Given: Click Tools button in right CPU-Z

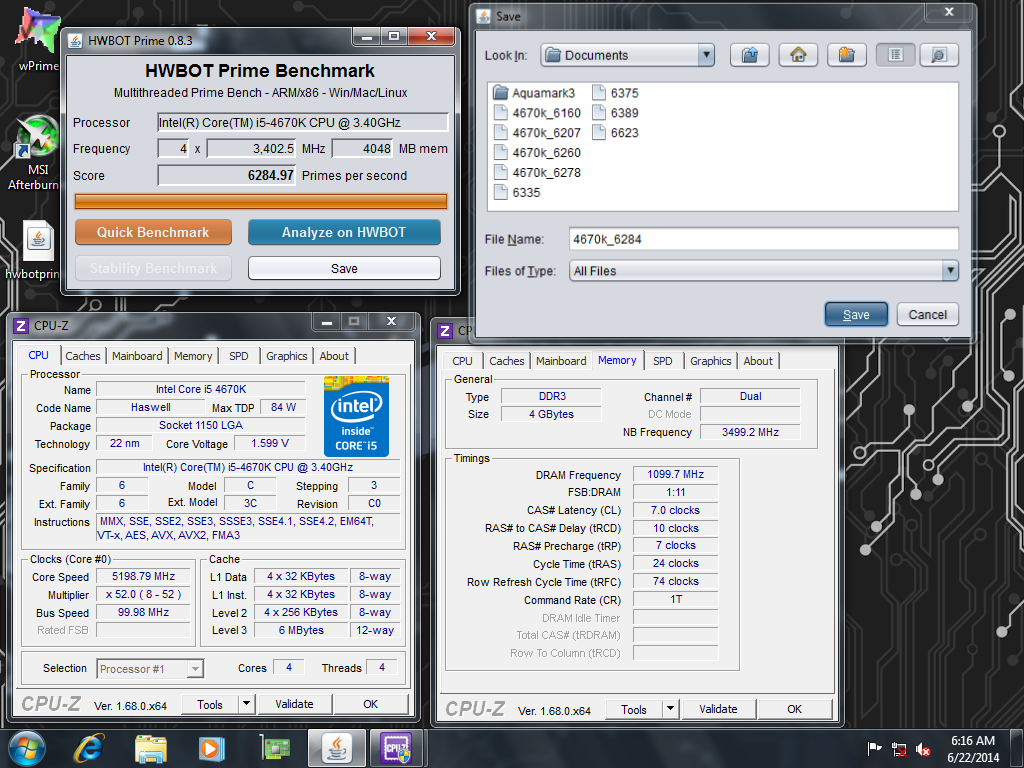Looking at the screenshot, I should pyautogui.click(x=633, y=709).
